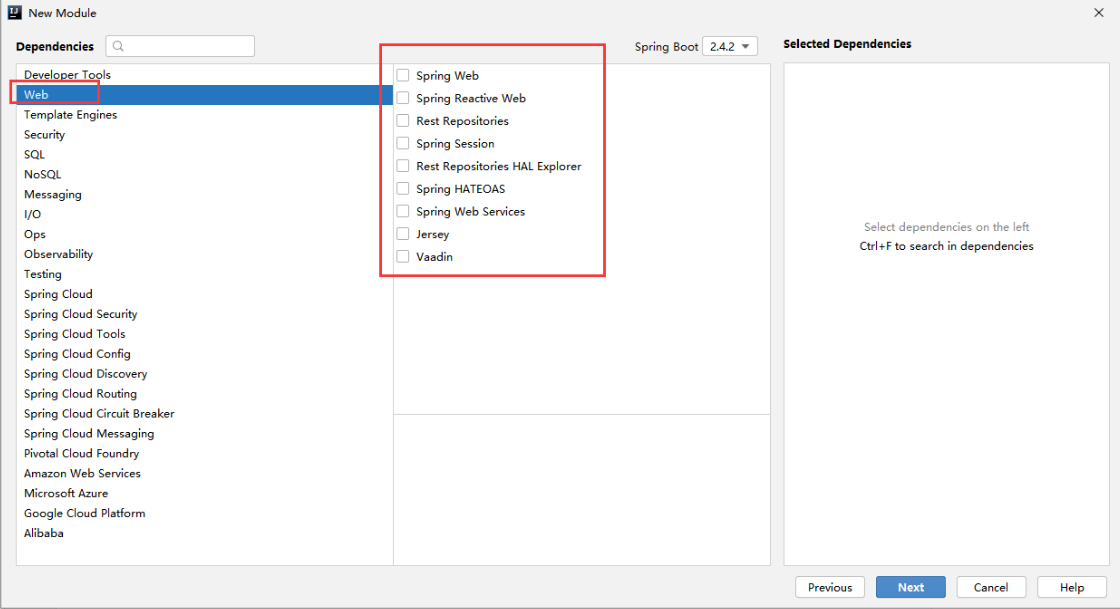Go back with the Previous button
Image resolution: width=1120 pixels, height=609 pixels.
tap(830, 588)
